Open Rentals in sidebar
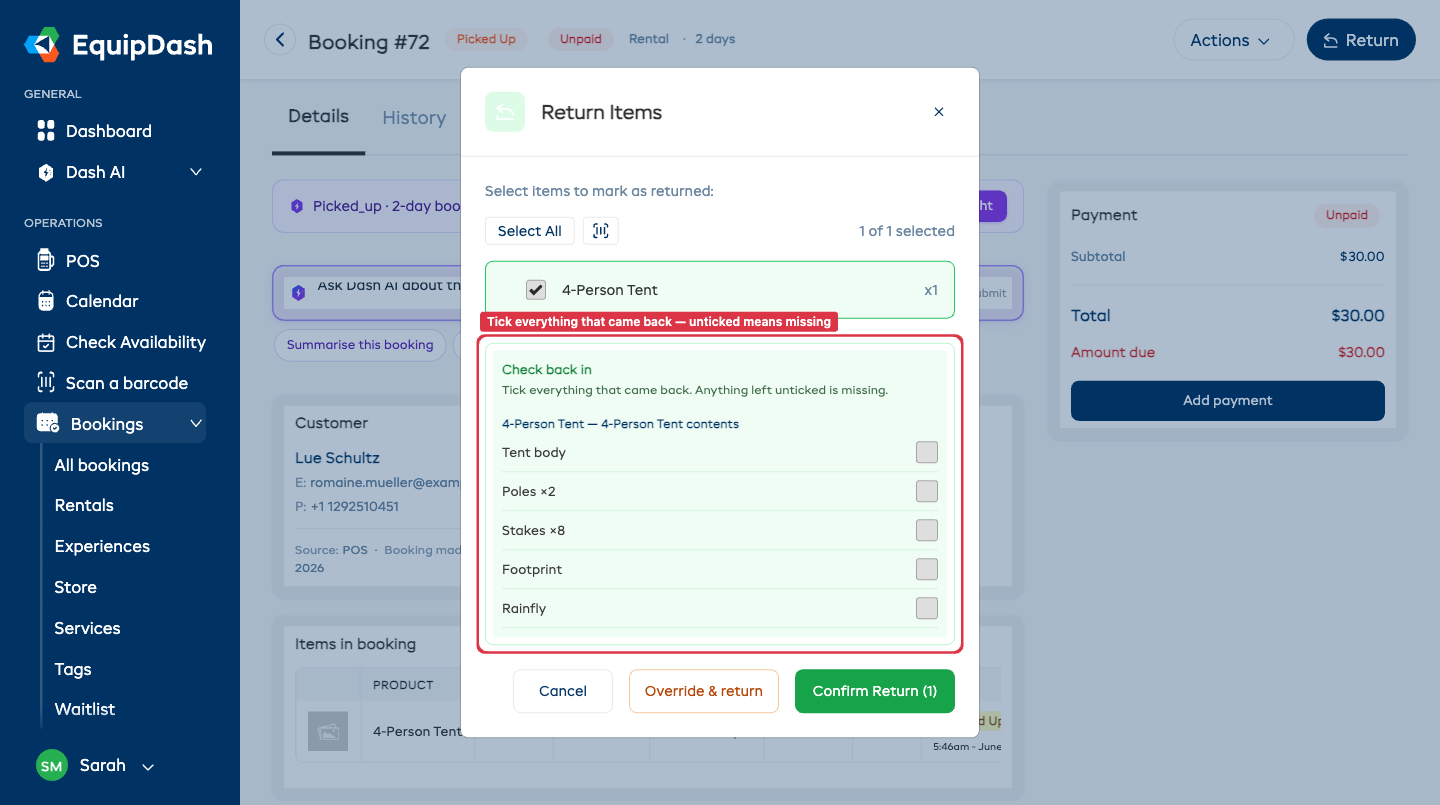Screen dimensions: 1440x805 click(84, 505)
